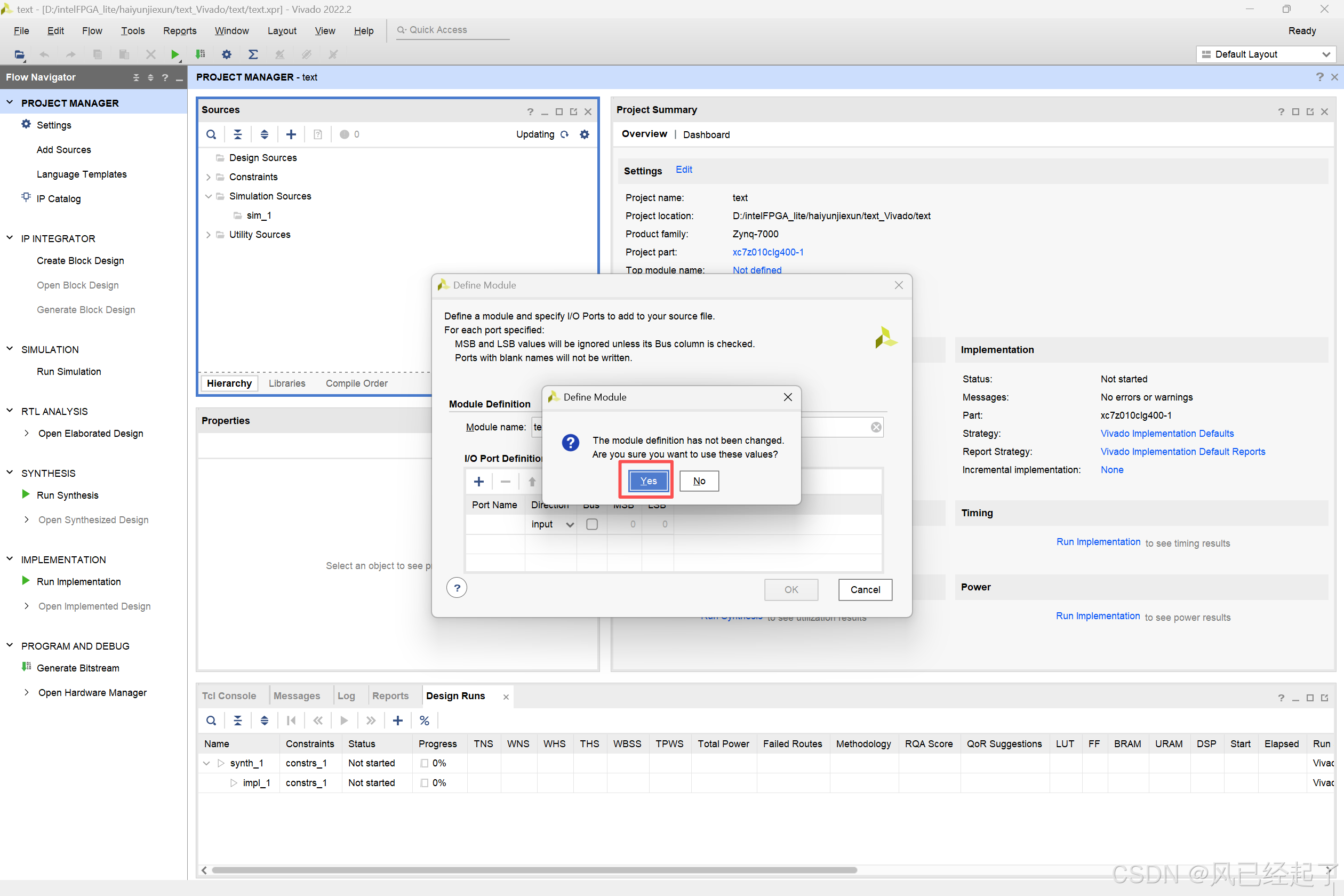Switch to the Compile Order tab in Sources
Viewport: 1344px width, 896px height.
click(357, 383)
